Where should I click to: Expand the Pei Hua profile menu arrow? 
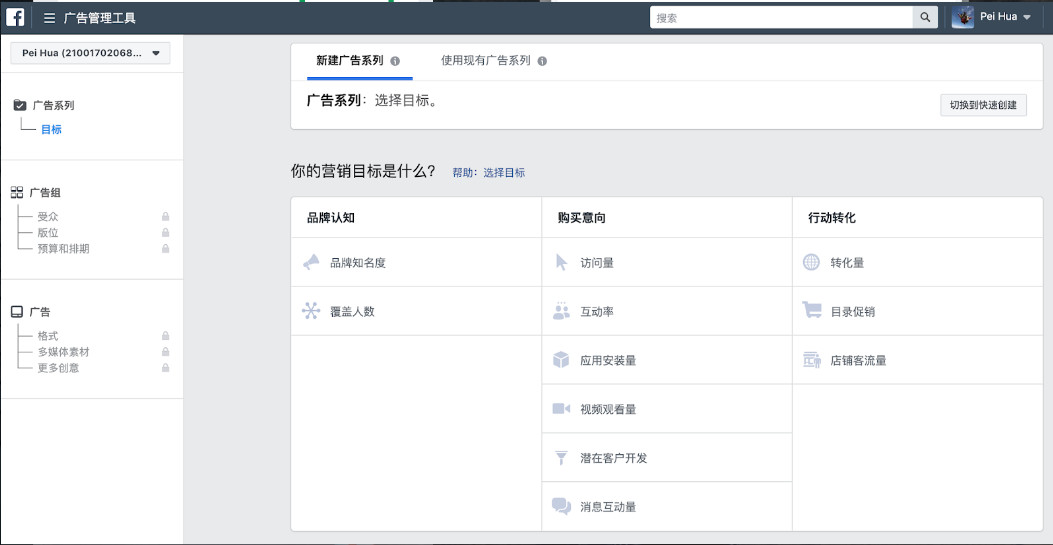point(1027,18)
